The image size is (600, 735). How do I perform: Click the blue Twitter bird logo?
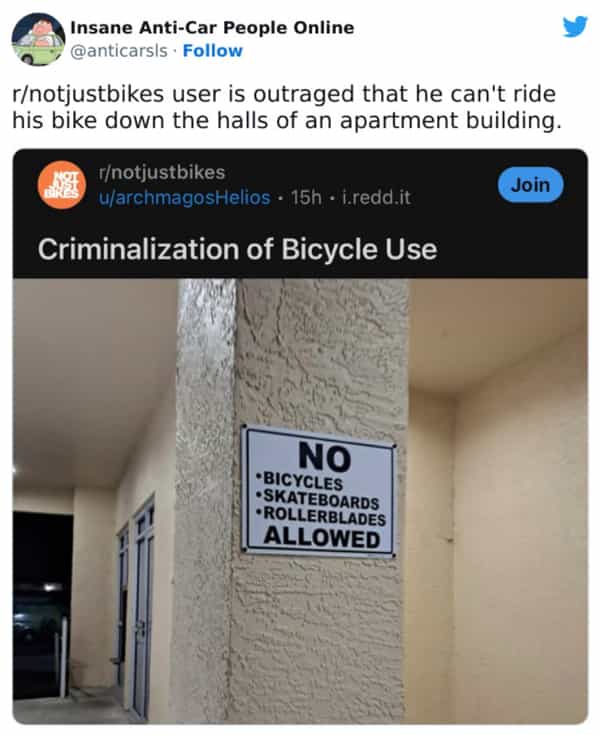[x=575, y=26]
